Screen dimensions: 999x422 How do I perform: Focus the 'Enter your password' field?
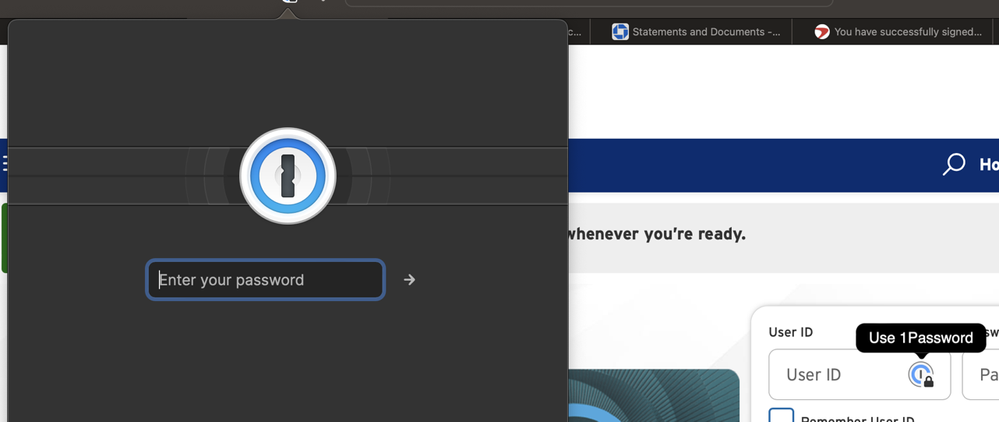point(266,280)
